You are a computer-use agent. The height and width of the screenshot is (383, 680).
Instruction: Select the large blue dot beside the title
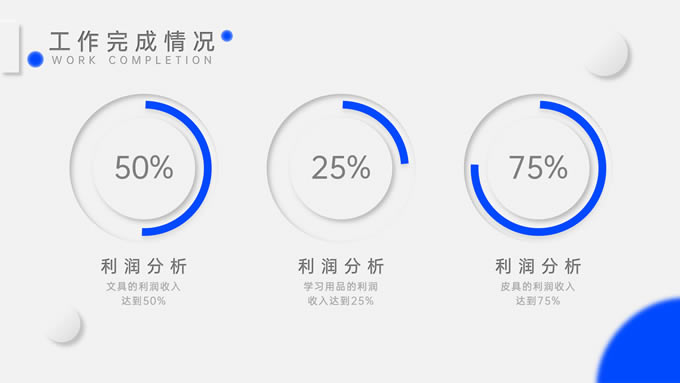[36, 59]
